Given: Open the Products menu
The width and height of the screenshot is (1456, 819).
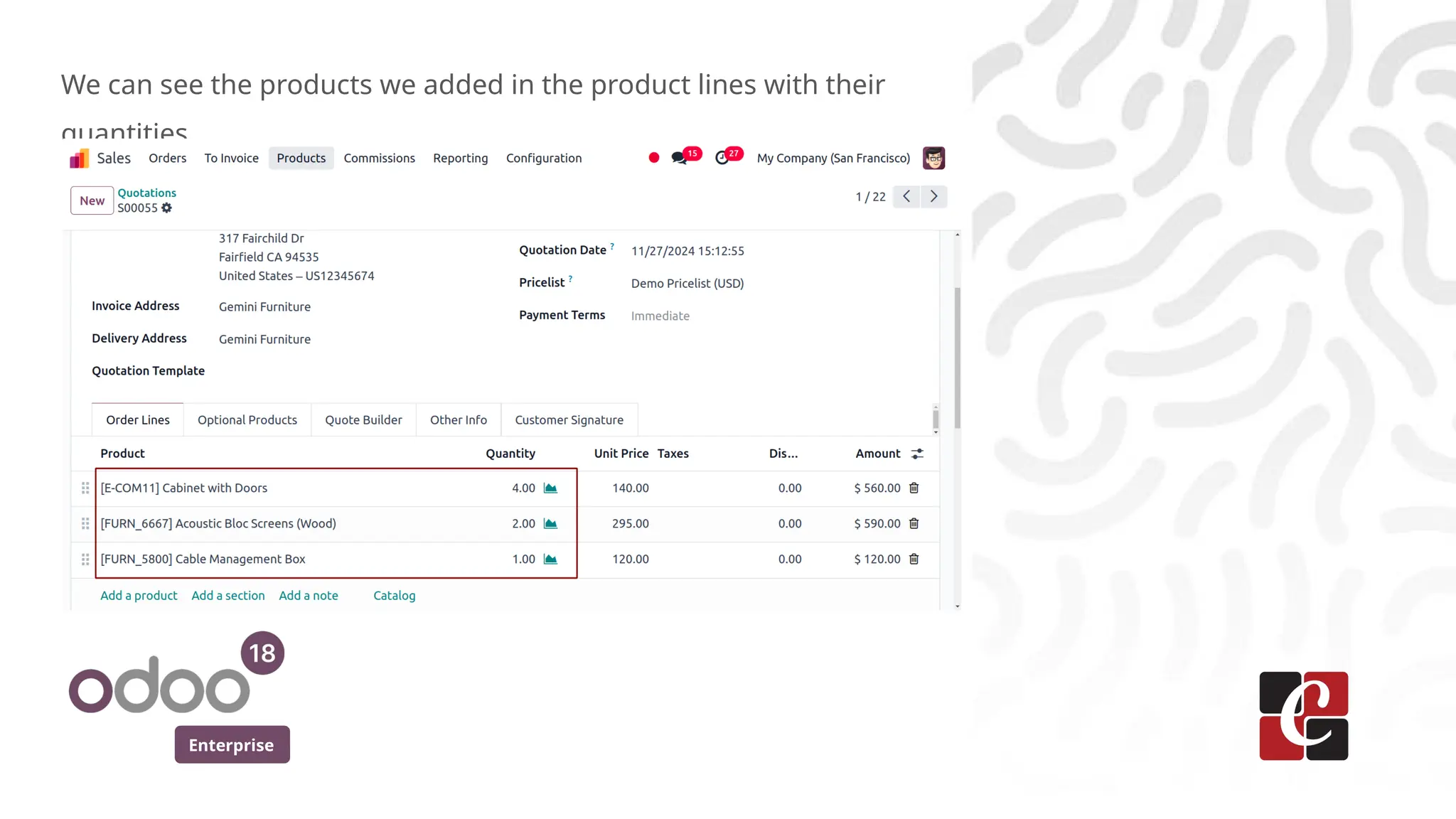Looking at the screenshot, I should [x=301, y=158].
